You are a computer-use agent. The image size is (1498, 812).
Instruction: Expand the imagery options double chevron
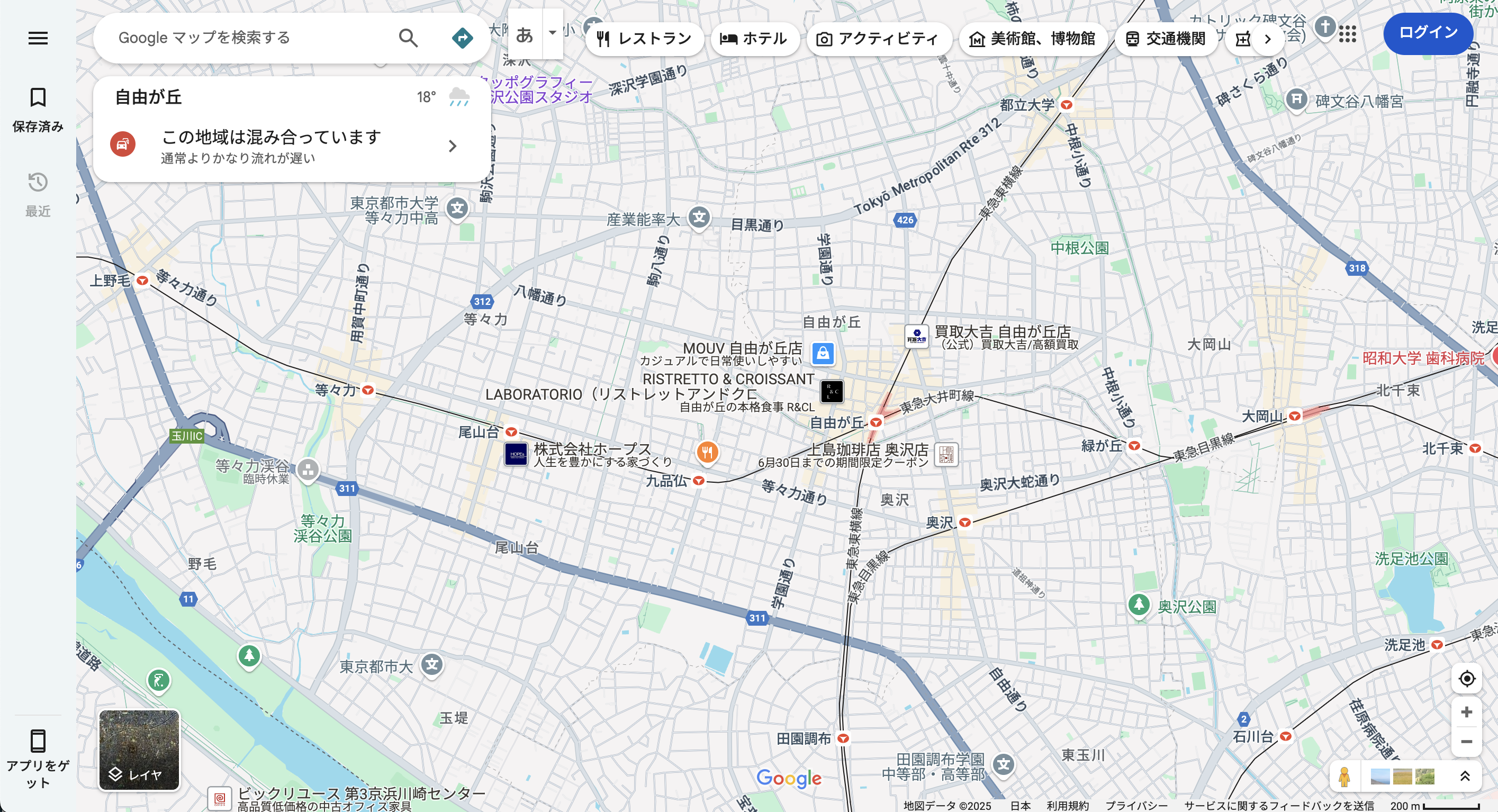(x=1464, y=777)
